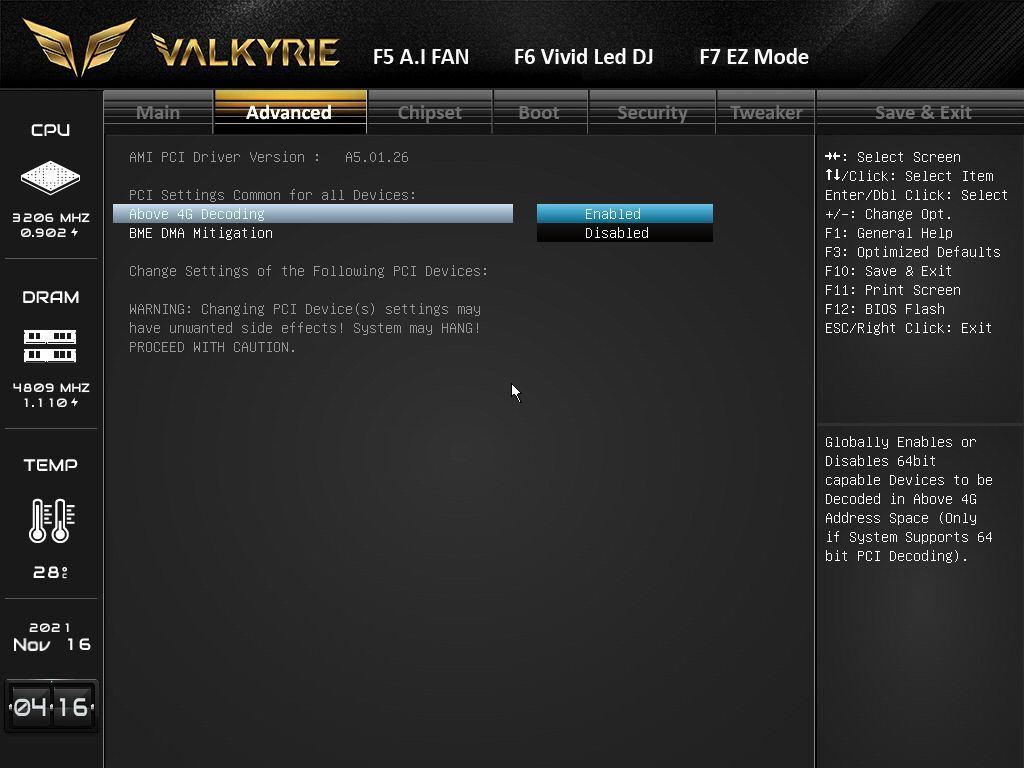Click the CPU 0.902 voltage readout
Viewport: 1024px width, 768px height.
coord(50,232)
